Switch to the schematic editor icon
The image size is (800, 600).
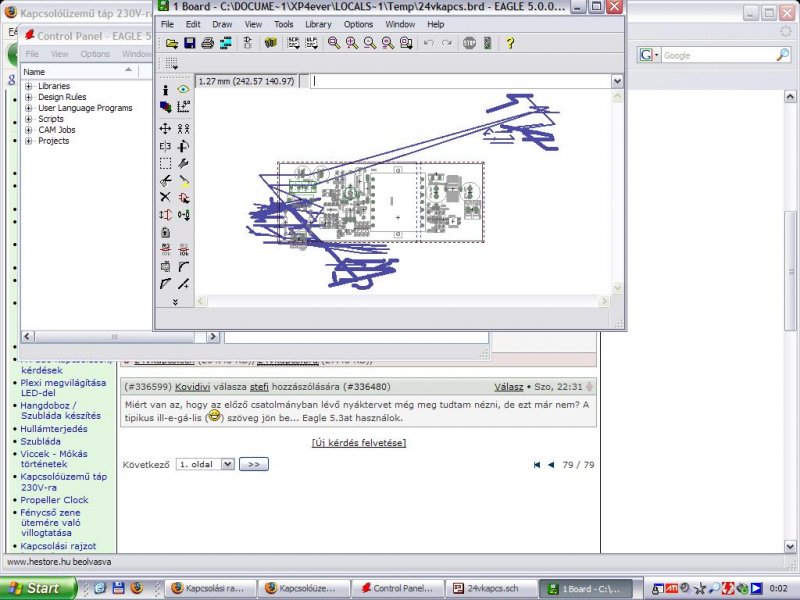click(x=248, y=43)
